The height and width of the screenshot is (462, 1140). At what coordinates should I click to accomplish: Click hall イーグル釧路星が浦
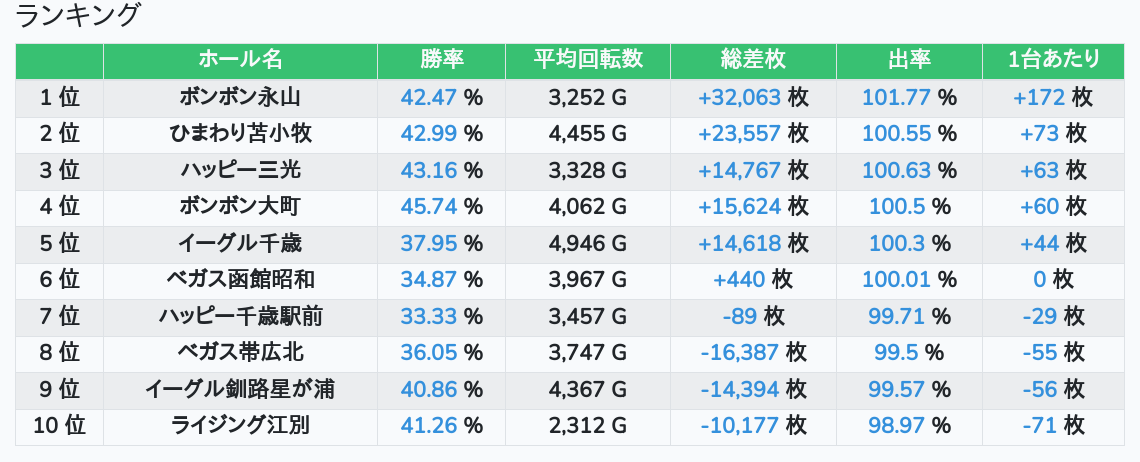coord(240,389)
